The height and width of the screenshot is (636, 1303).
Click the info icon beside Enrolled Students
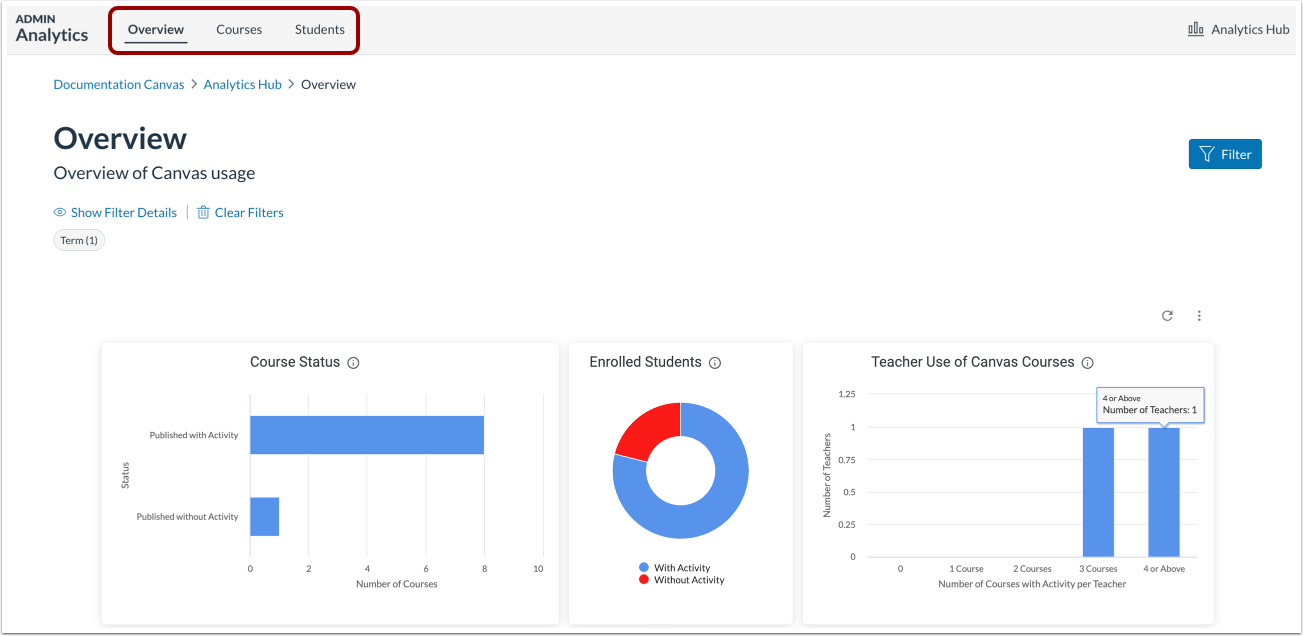(x=714, y=363)
